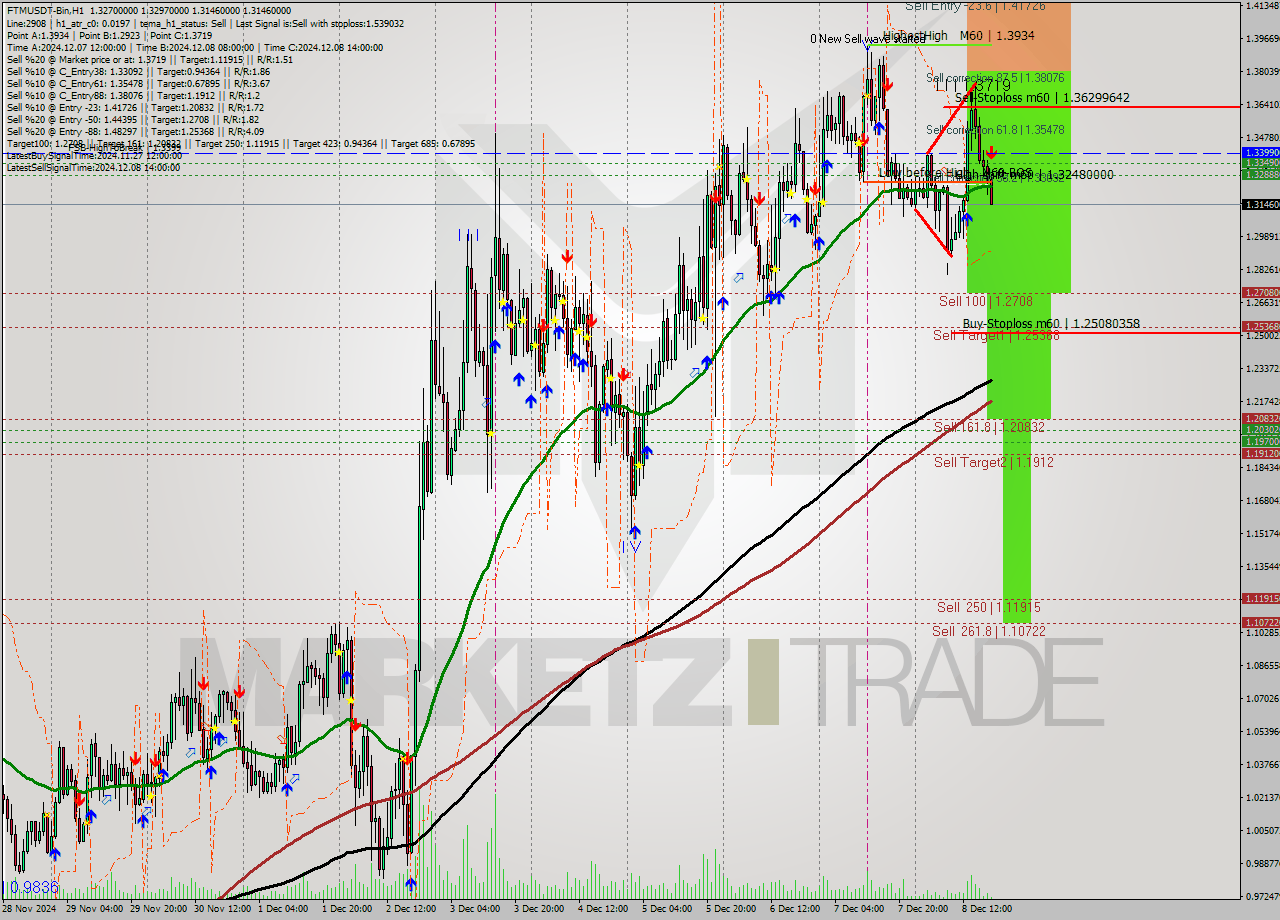Click '4 Dec 12:00' on time axis

(x=603, y=909)
